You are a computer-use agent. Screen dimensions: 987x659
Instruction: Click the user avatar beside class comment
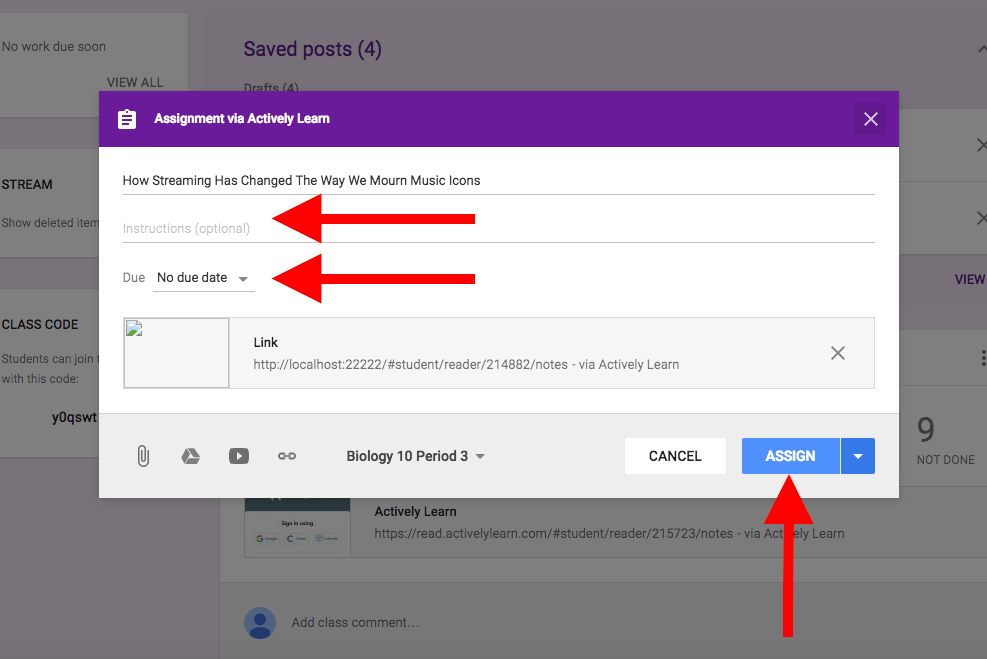260,623
